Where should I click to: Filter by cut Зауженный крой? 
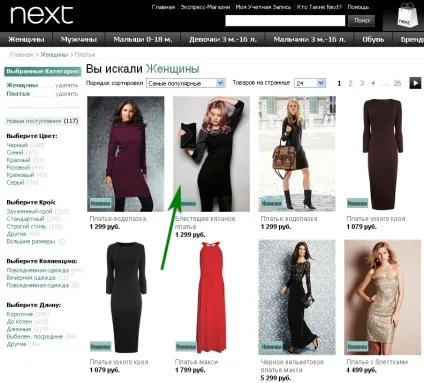coord(29,211)
